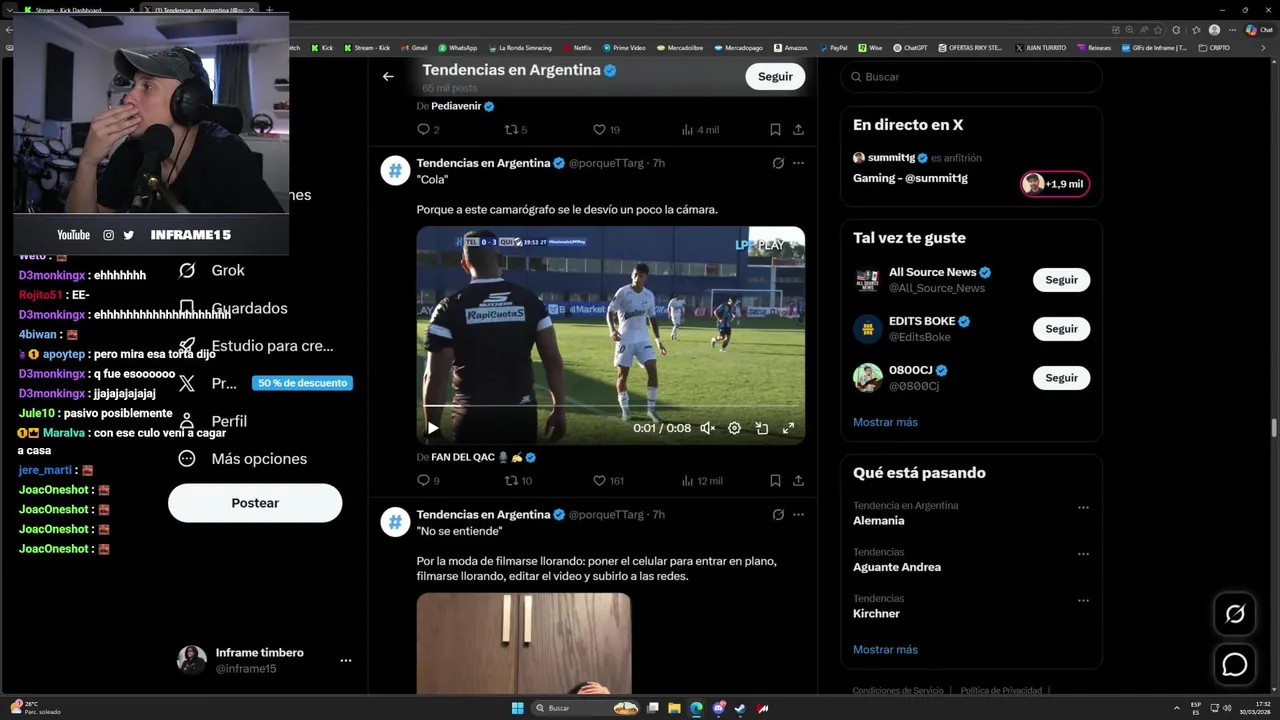Screen dimensions: 1280x720
Task: Repost the post showing 5 reposts
Action: (516, 129)
